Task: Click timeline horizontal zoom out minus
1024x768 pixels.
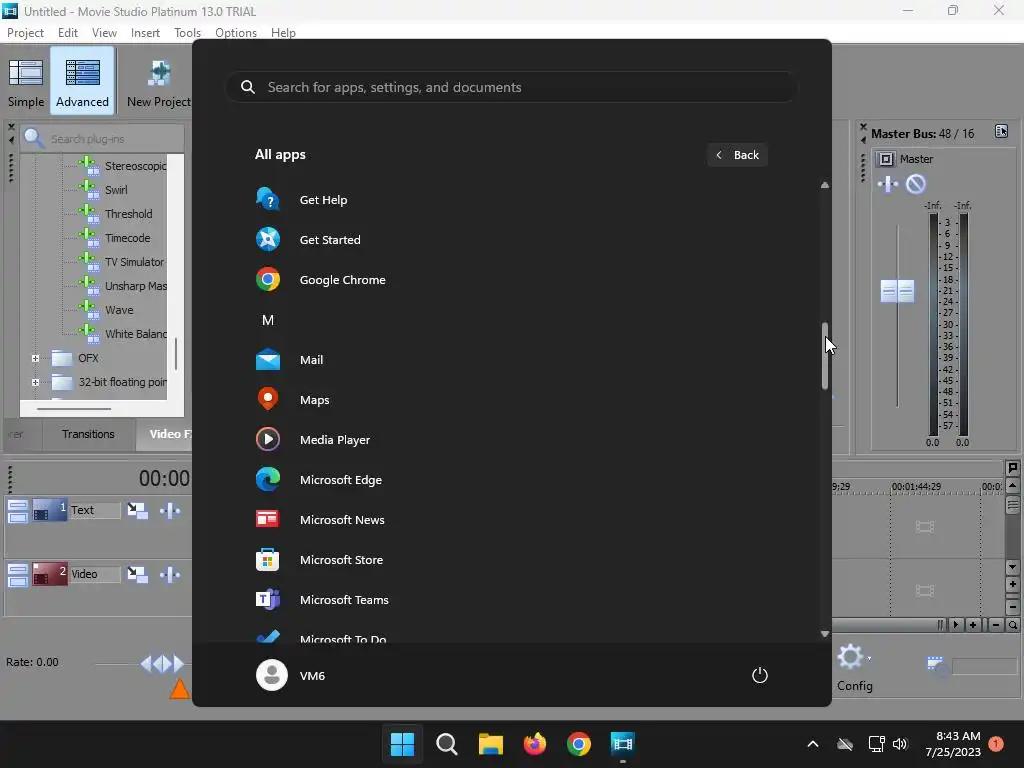Action: 995,625
